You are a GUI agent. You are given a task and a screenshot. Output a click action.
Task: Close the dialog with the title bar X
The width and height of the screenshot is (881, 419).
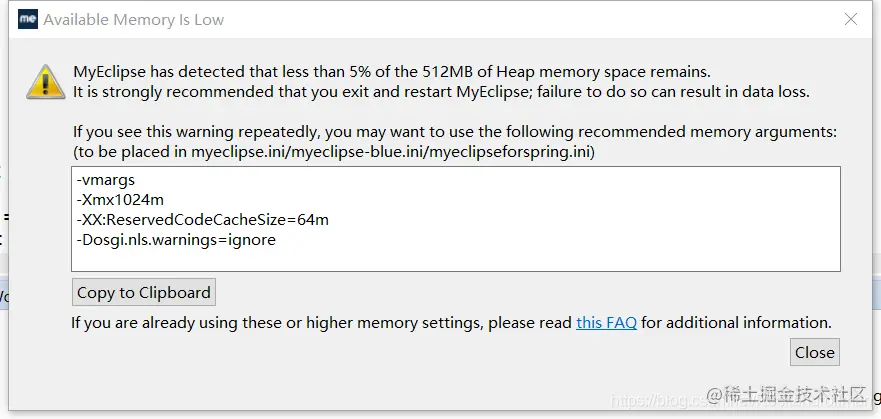point(851,19)
